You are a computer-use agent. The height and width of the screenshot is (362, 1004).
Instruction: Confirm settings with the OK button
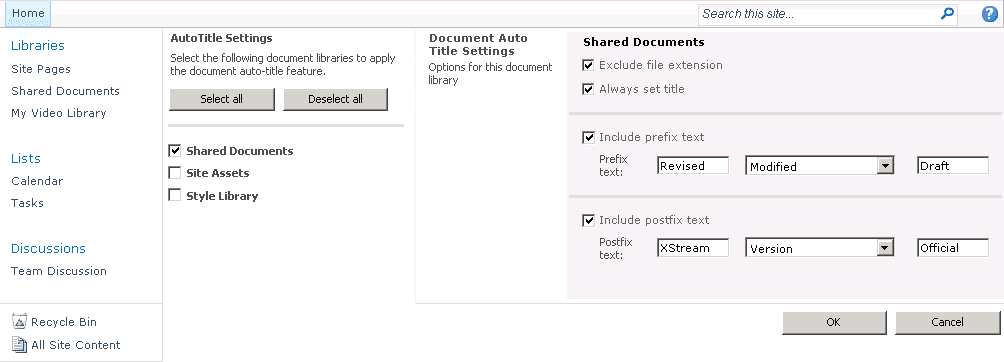point(834,323)
